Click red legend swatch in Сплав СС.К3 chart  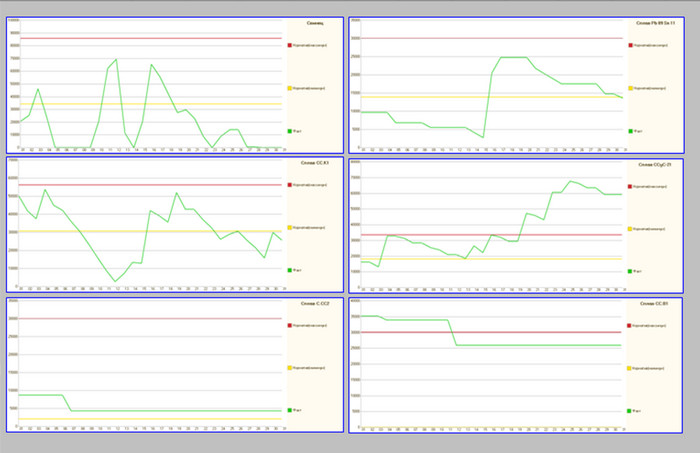[x=290, y=185]
